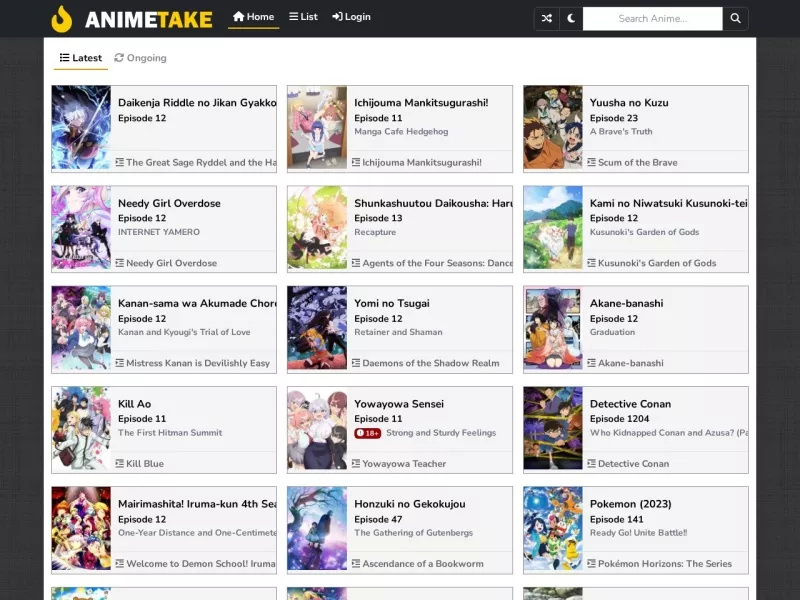The image size is (800, 600).
Task: Click Detective Conan poster thumbnail
Action: click(x=553, y=429)
